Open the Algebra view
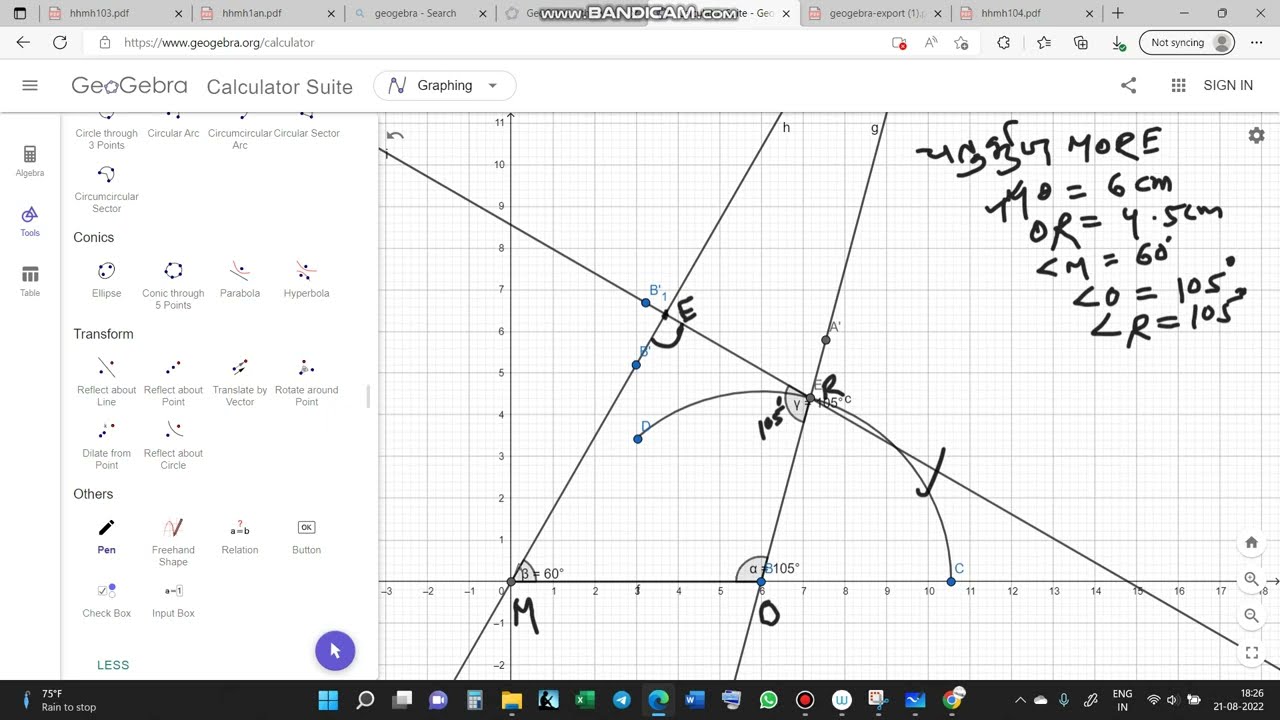The height and width of the screenshot is (720, 1280). (30, 161)
